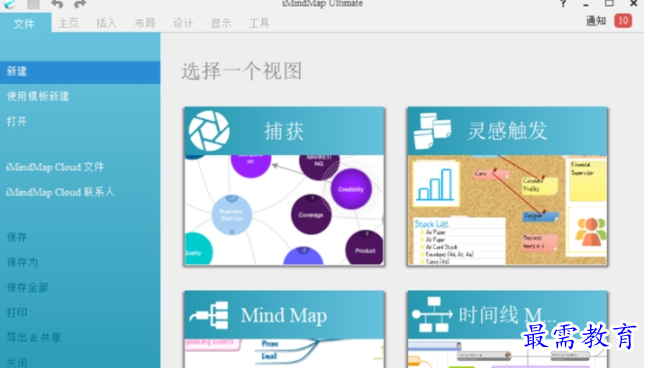
Task: Choose the 捕获 view title
Action: point(284,131)
